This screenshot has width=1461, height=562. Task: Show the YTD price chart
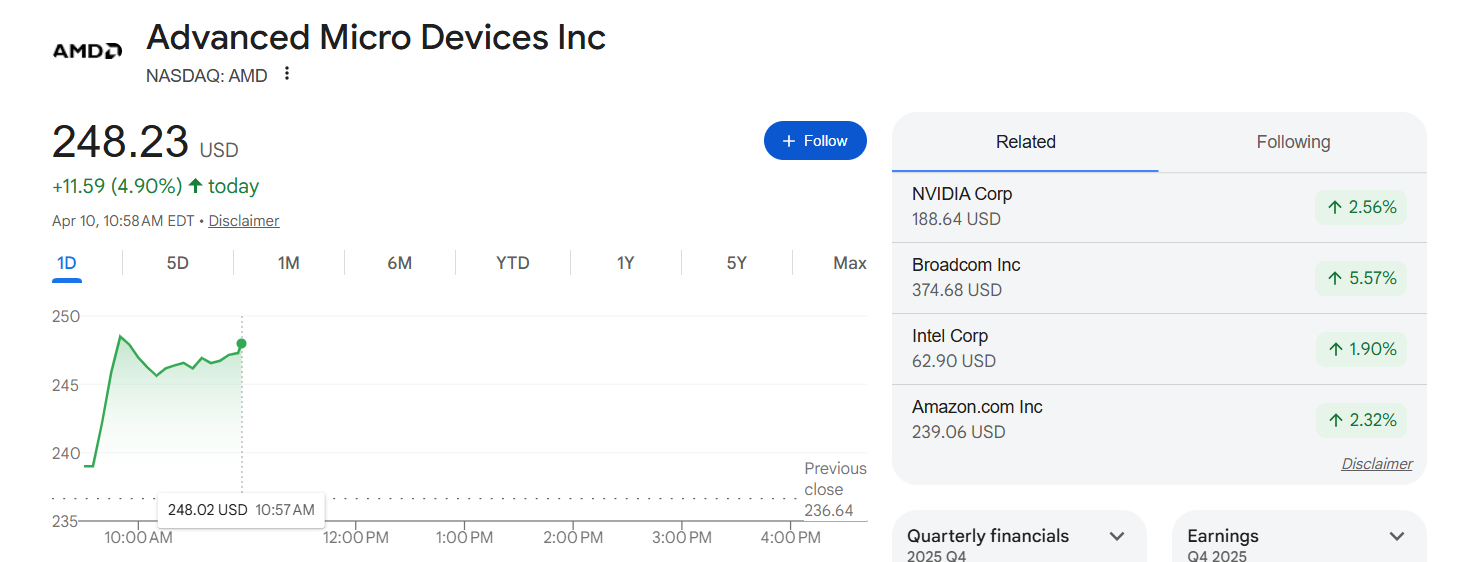[x=512, y=263]
